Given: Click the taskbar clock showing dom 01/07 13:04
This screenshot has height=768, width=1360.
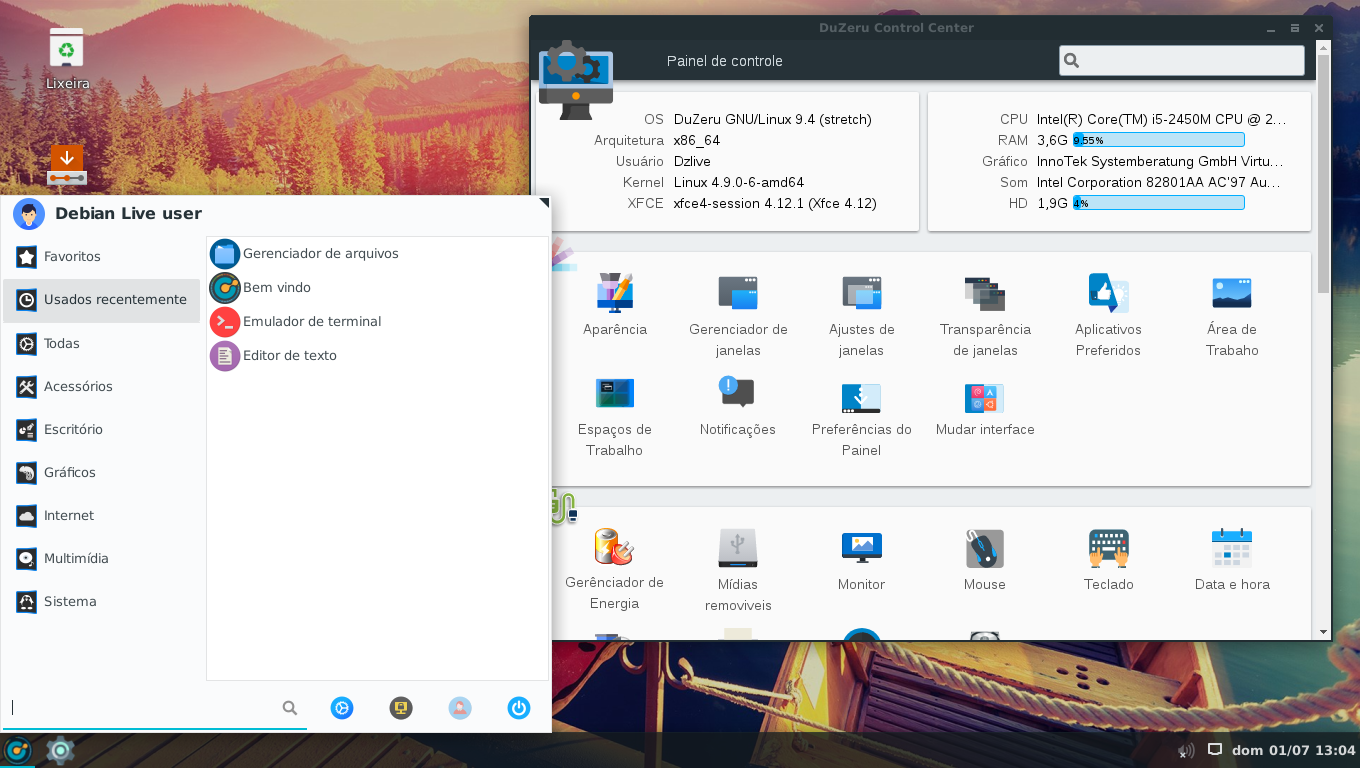Looking at the screenshot, I should click(x=1293, y=750).
